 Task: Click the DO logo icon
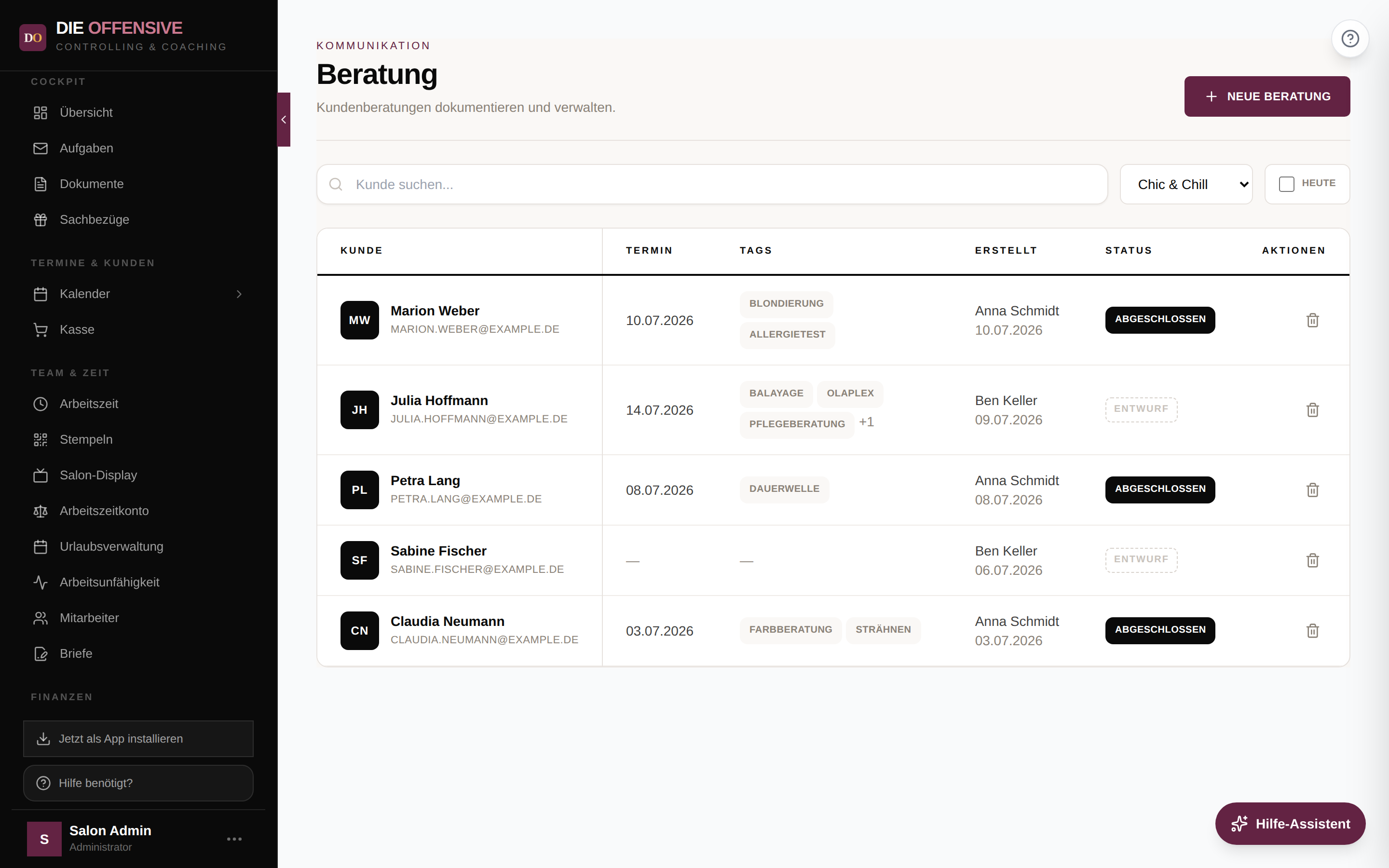point(33,37)
